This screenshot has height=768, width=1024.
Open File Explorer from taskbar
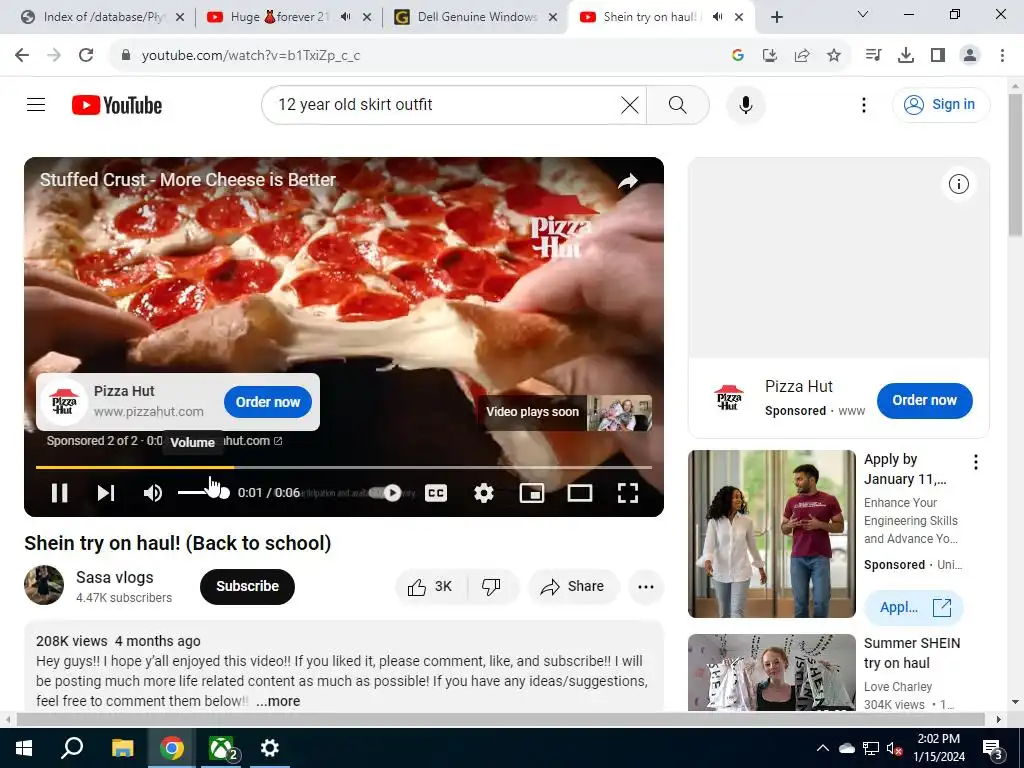click(x=122, y=748)
